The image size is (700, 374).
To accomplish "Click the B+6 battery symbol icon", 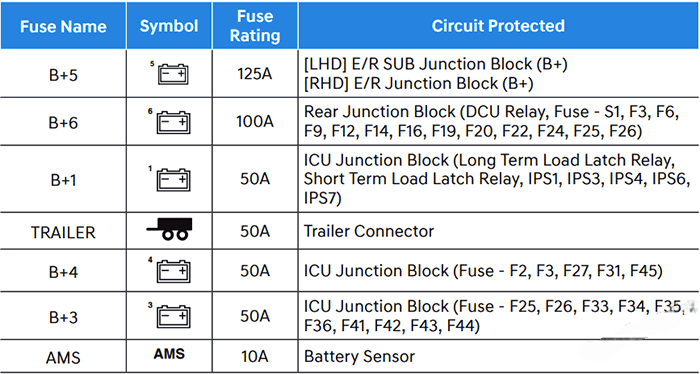I will click(x=170, y=122).
